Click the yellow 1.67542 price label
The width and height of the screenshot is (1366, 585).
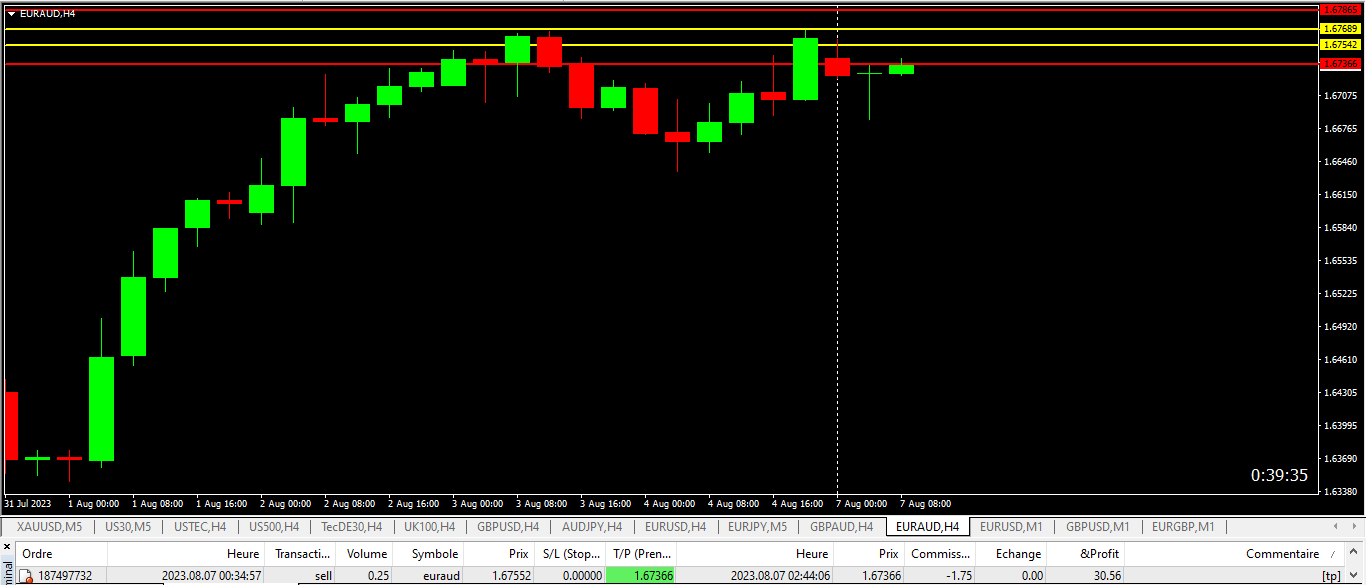1340,45
